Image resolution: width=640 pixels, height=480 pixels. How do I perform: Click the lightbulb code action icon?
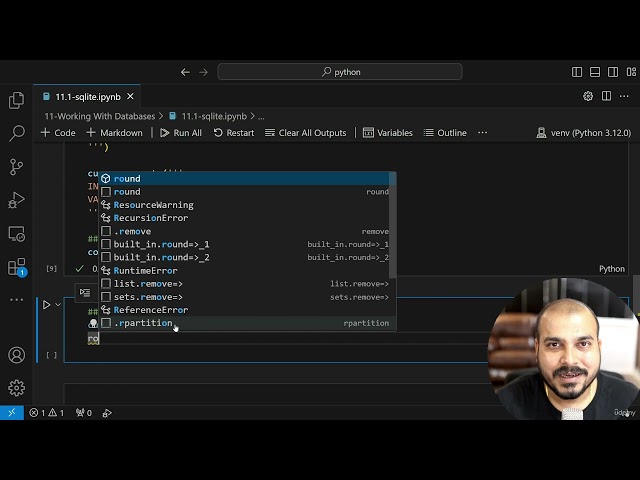(93, 323)
